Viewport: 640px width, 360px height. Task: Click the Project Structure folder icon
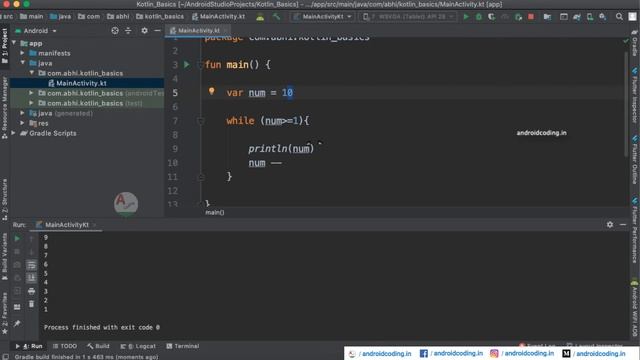coord(547,17)
